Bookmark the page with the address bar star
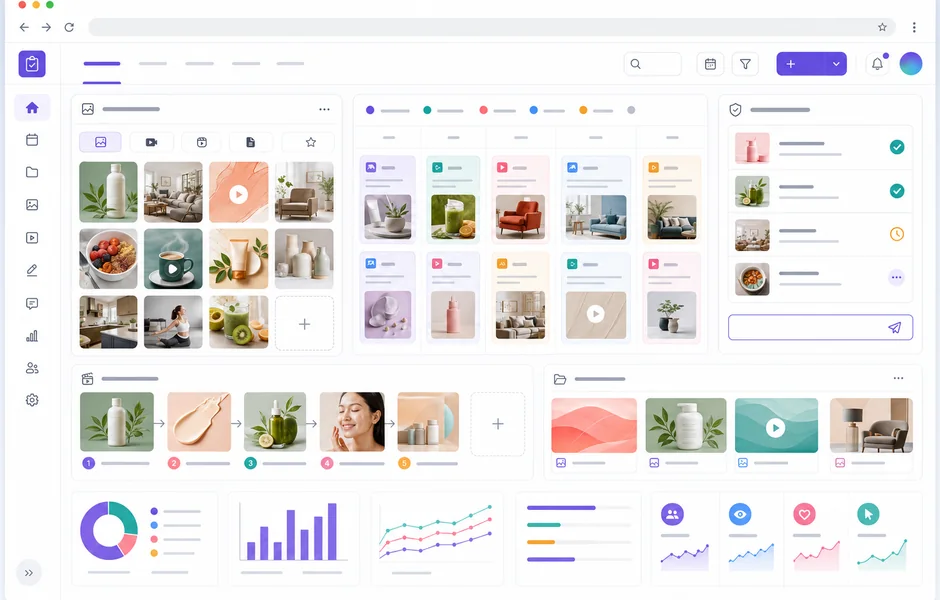This screenshot has width=940, height=600. click(x=882, y=27)
